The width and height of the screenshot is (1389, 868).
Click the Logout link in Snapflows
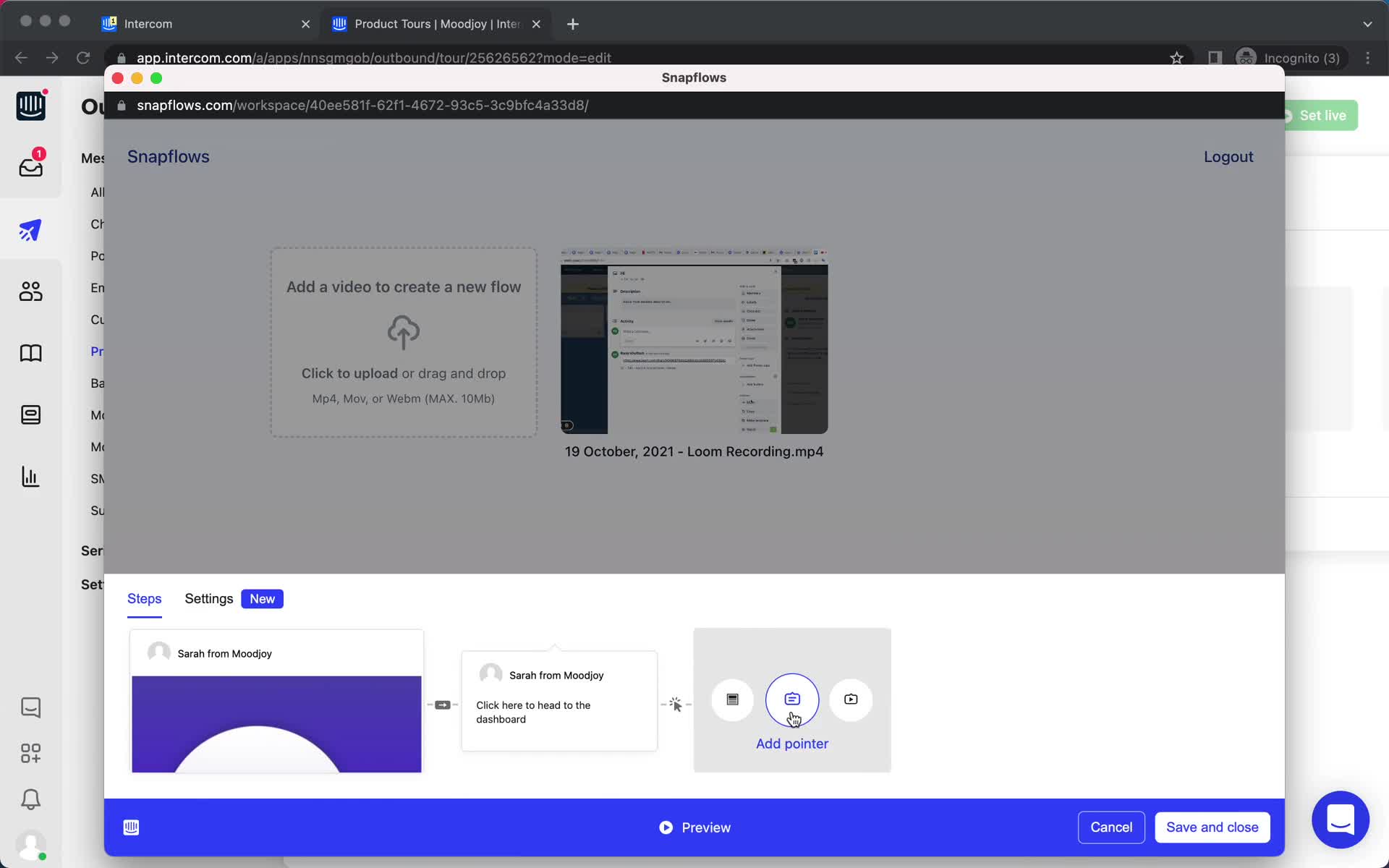[x=1229, y=157]
